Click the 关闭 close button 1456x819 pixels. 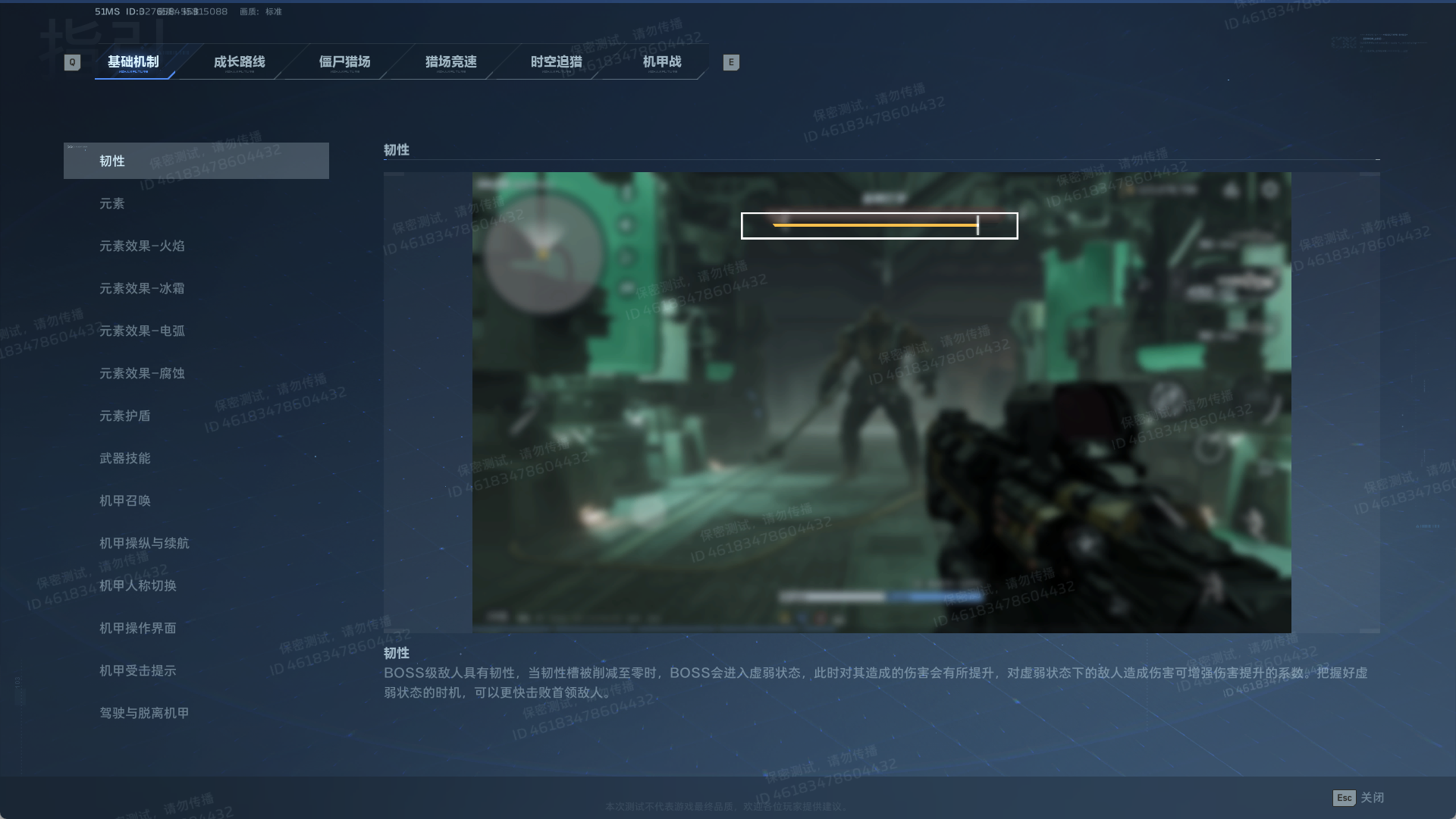pyautogui.click(x=1372, y=798)
